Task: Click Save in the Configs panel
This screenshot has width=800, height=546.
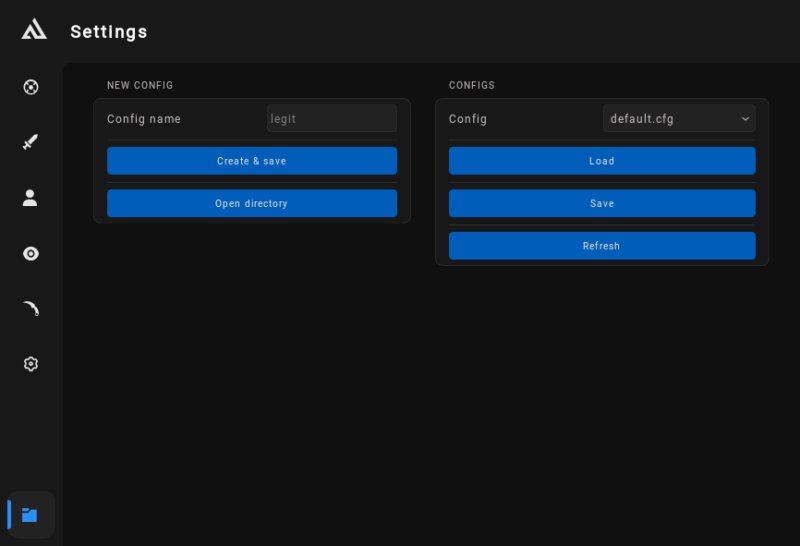Action: pos(601,204)
